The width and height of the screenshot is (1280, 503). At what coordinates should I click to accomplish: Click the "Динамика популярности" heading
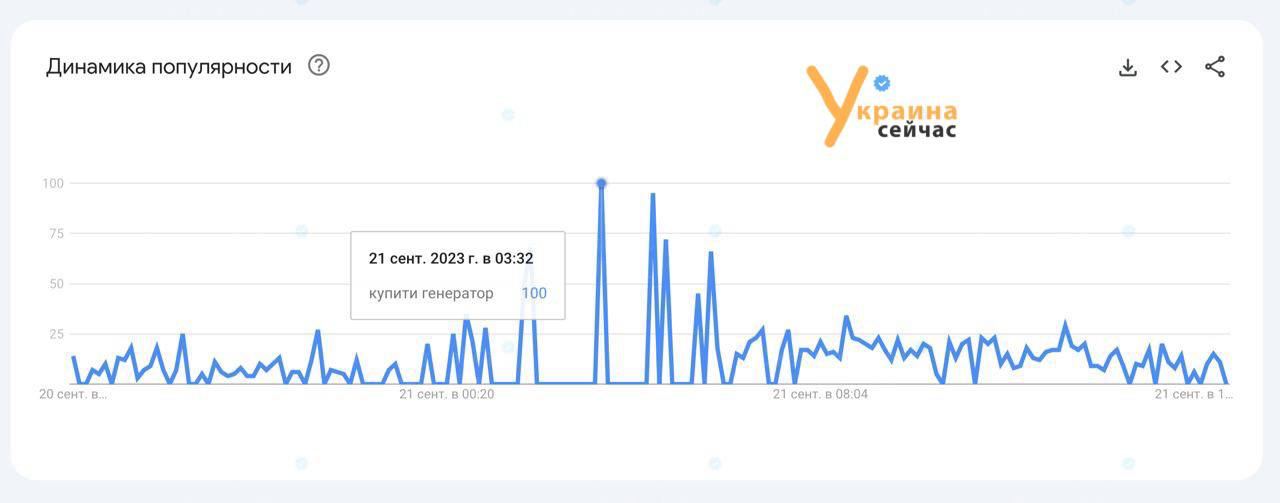tap(169, 67)
